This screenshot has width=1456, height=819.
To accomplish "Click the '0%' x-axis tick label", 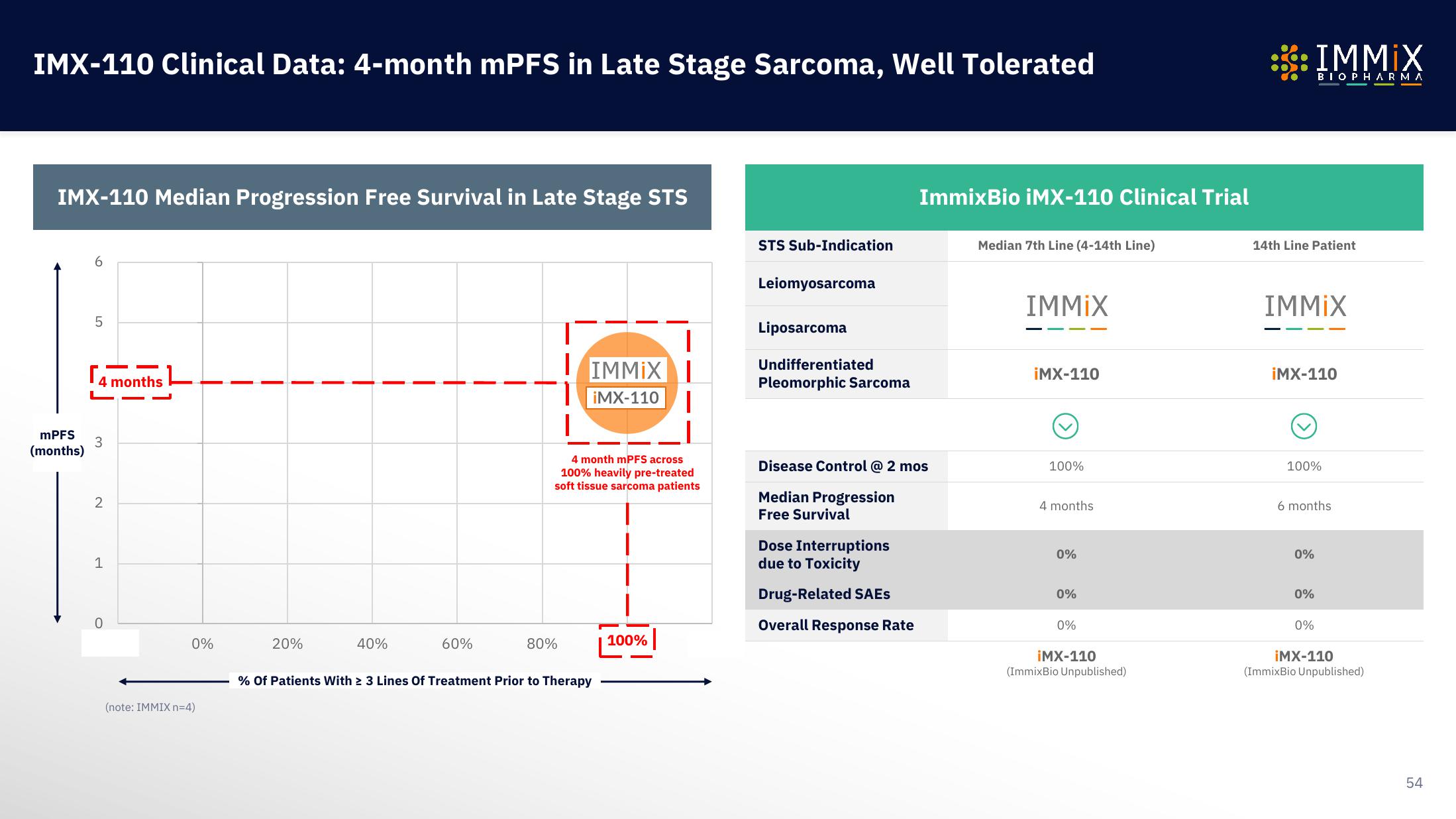I will pos(202,643).
